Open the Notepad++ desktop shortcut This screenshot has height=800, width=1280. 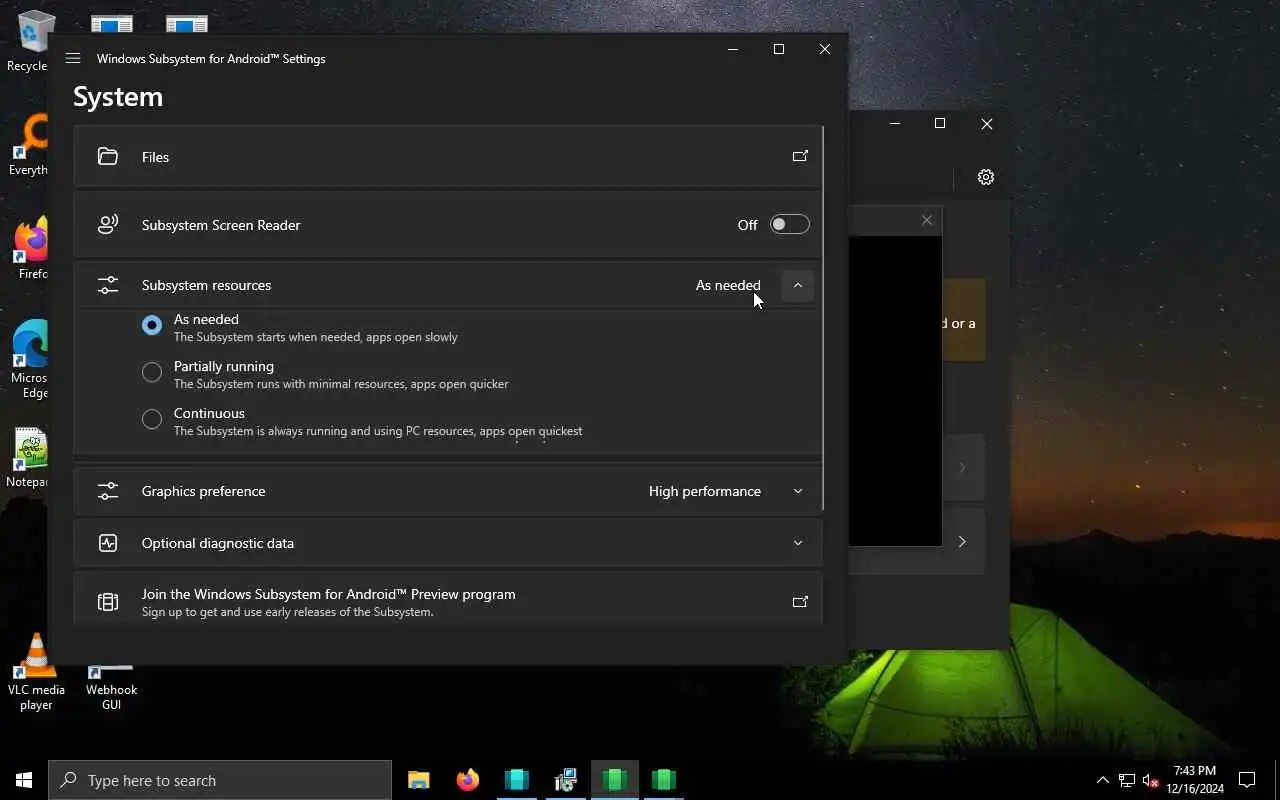(28, 458)
